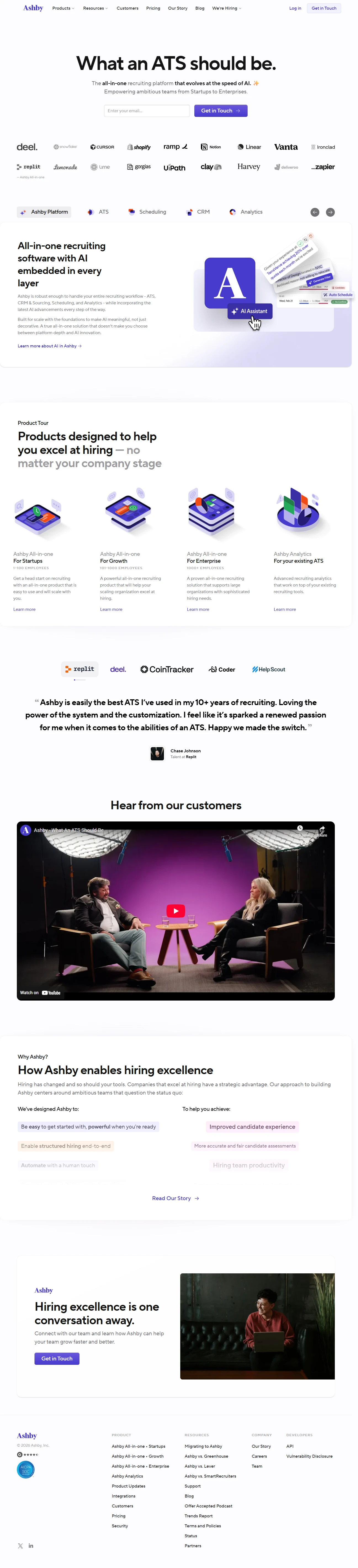Switch to the Analytics tab
Screen dimensions: 358x1568
tap(246, 212)
